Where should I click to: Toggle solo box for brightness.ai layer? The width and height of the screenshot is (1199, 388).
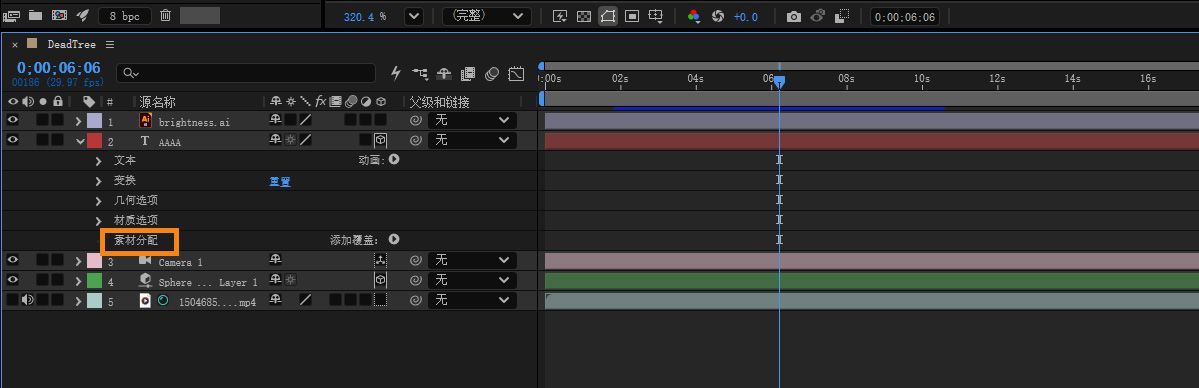coord(43,120)
